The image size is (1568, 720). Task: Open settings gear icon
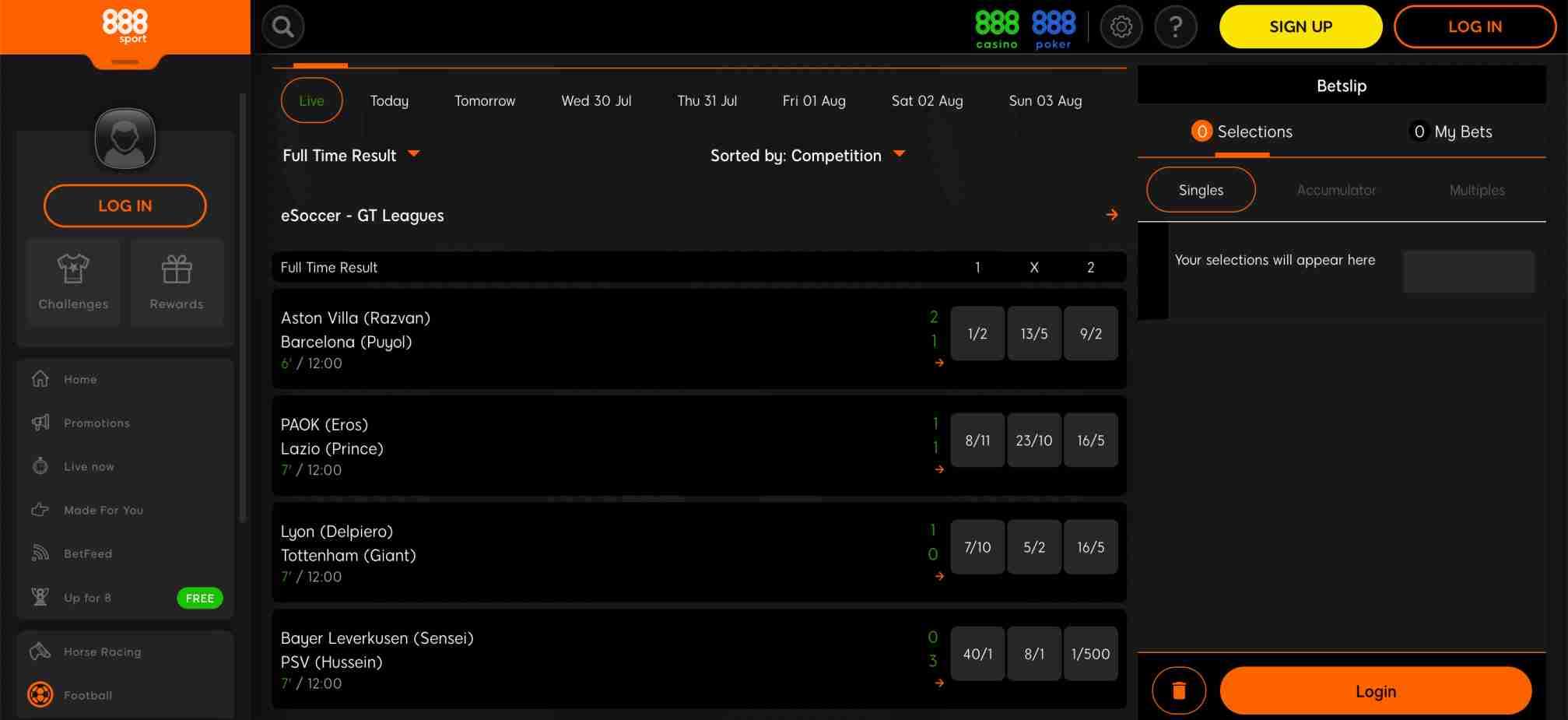[x=1121, y=27]
